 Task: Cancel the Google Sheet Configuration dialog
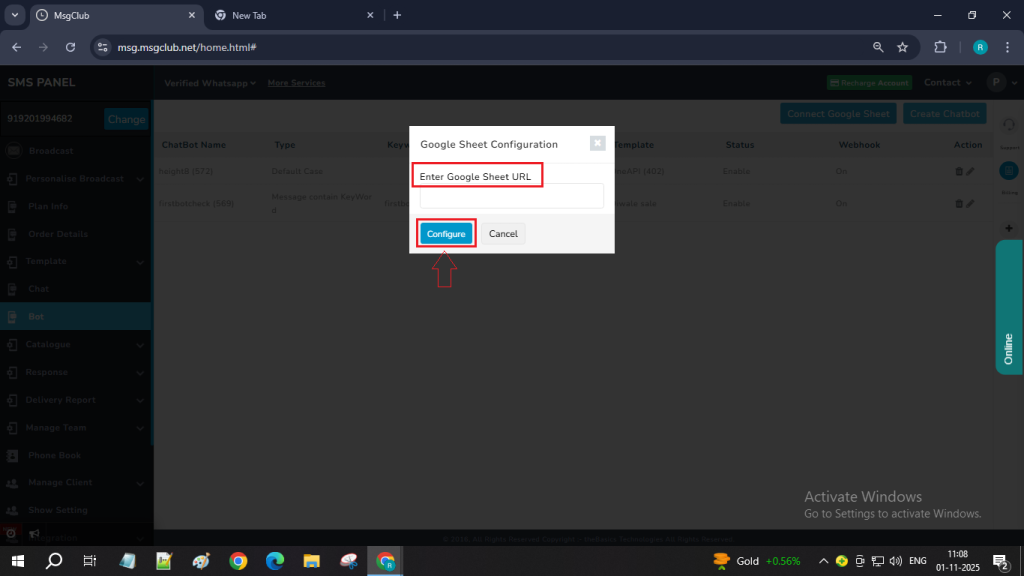(503, 234)
